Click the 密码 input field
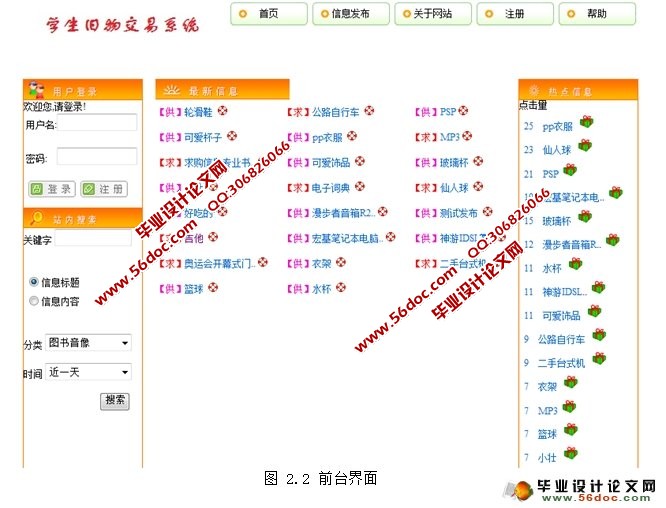 tap(97, 156)
